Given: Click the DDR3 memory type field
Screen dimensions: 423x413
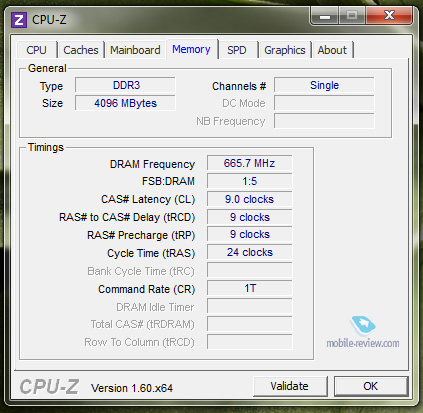Looking at the screenshot, I should coord(125,85).
